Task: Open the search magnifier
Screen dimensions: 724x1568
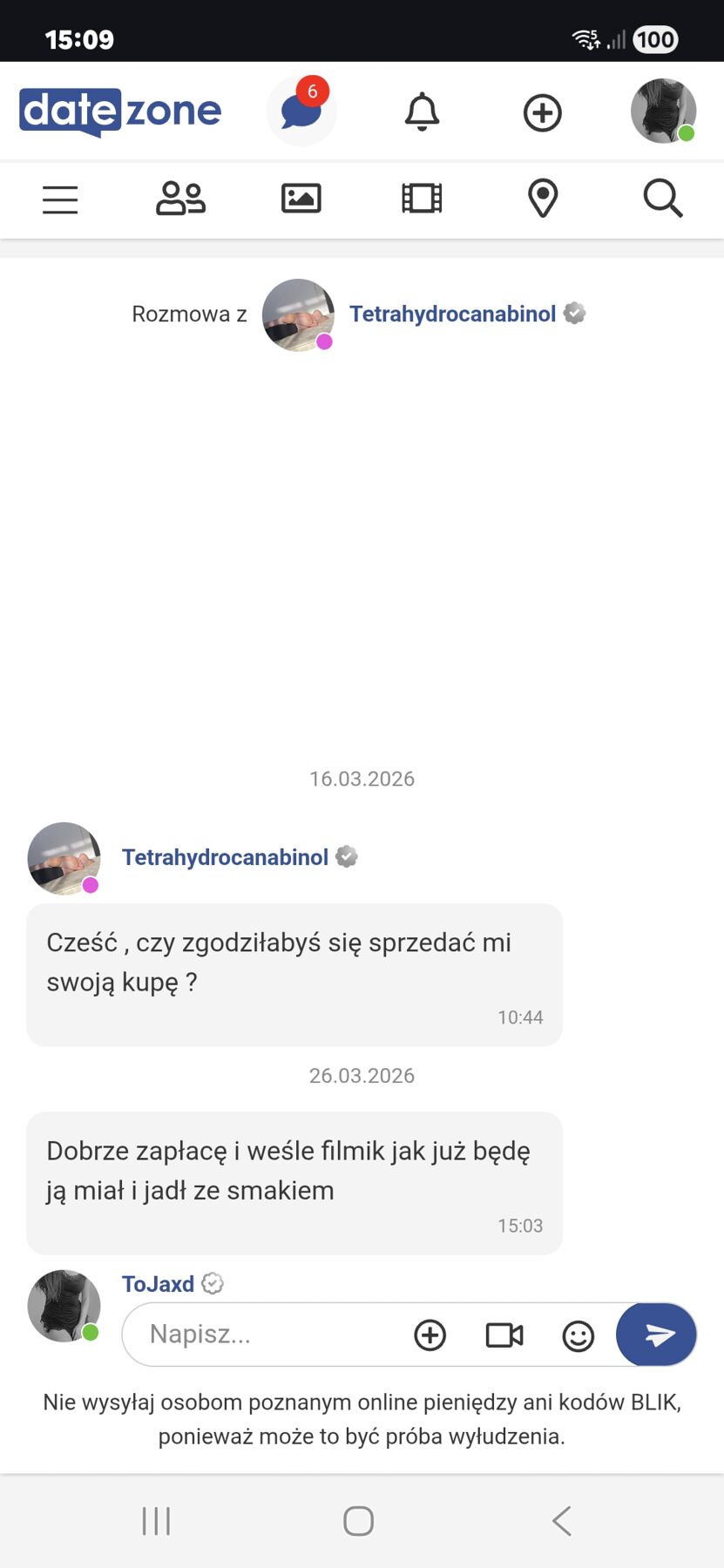Action: (x=663, y=199)
